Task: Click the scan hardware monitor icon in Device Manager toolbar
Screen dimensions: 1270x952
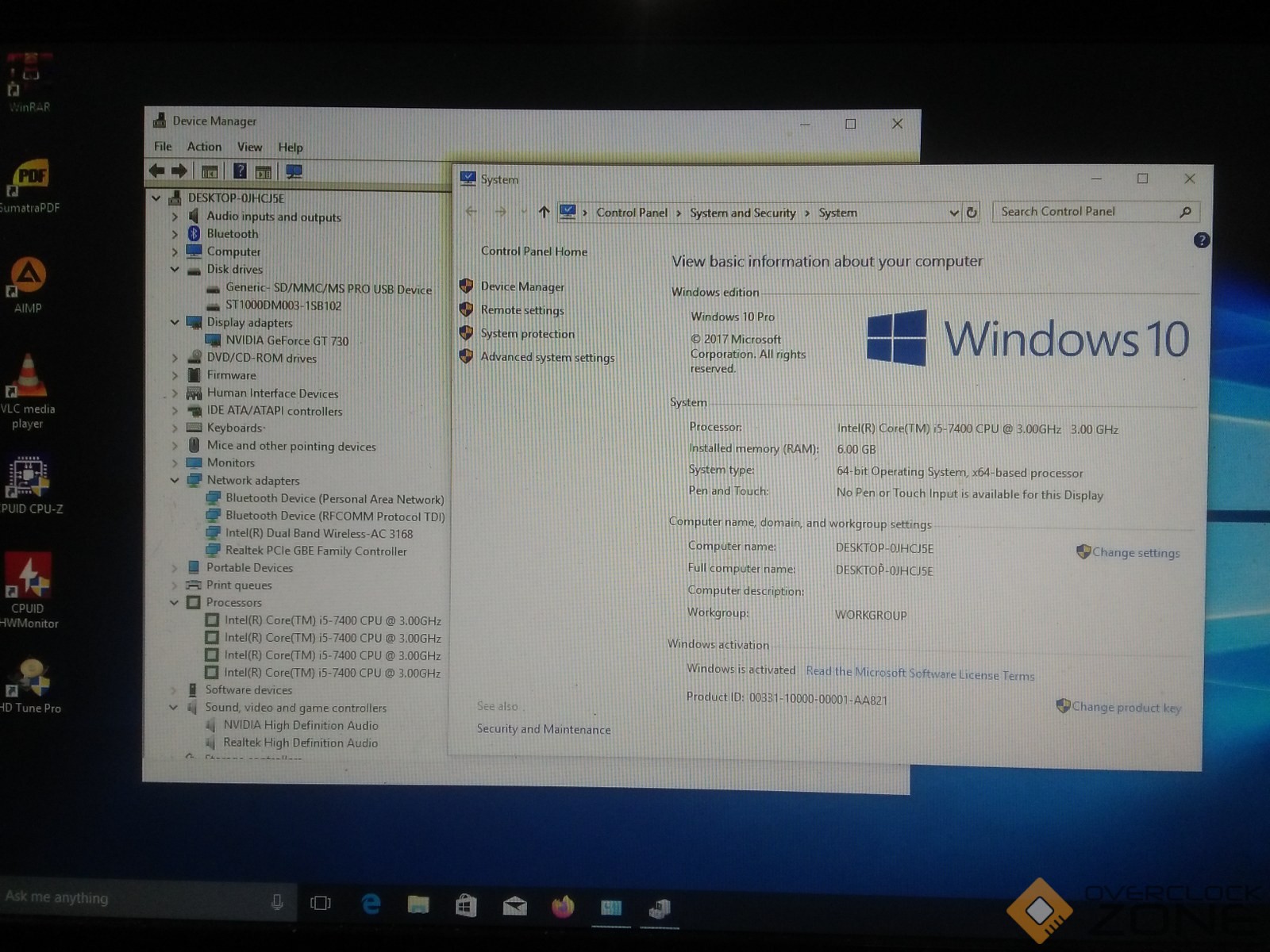Action: (x=294, y=171)
